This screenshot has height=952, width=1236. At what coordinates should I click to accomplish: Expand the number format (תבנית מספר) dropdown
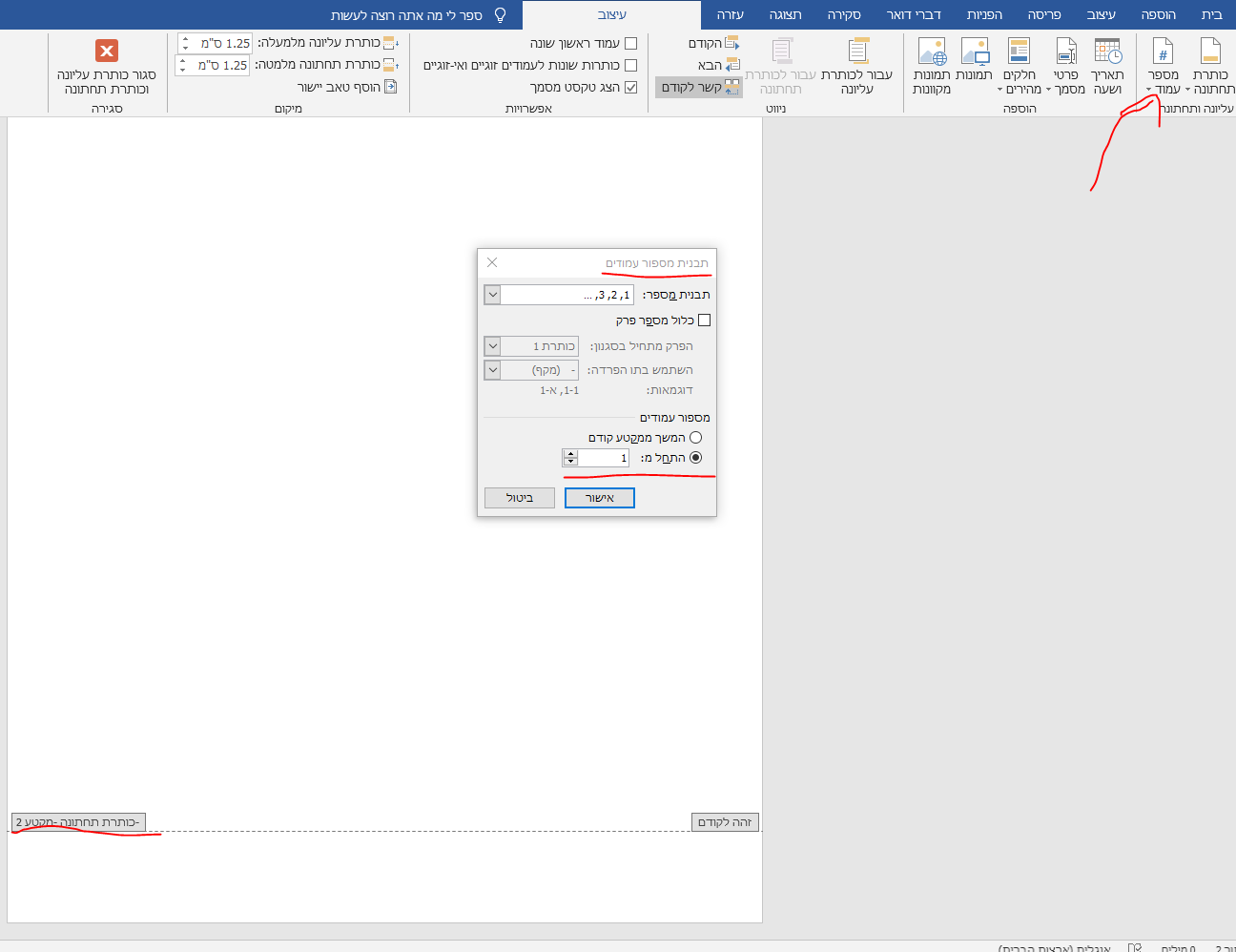[x=492, y=295]
